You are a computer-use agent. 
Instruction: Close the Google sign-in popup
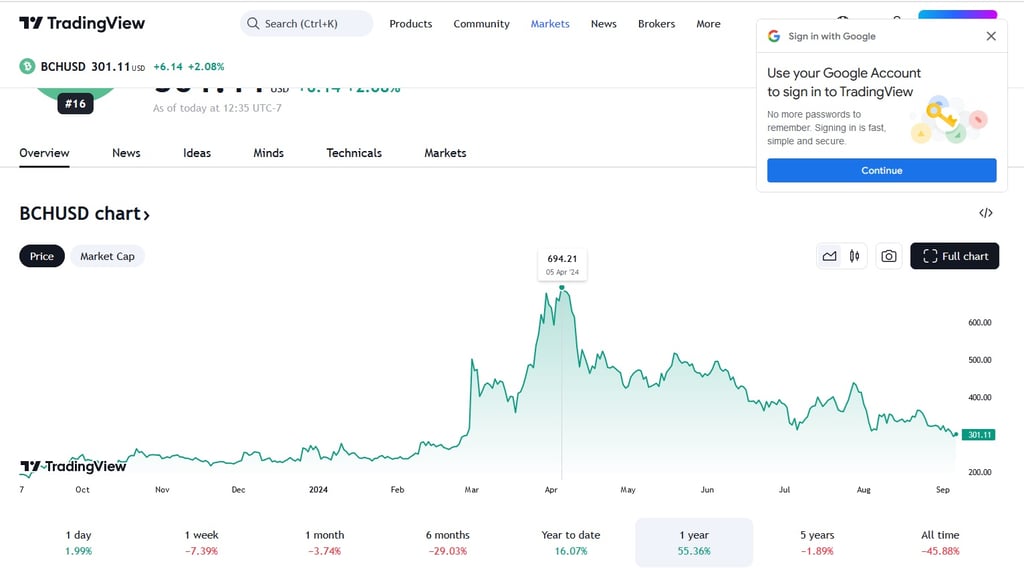(x=991, y=36)
